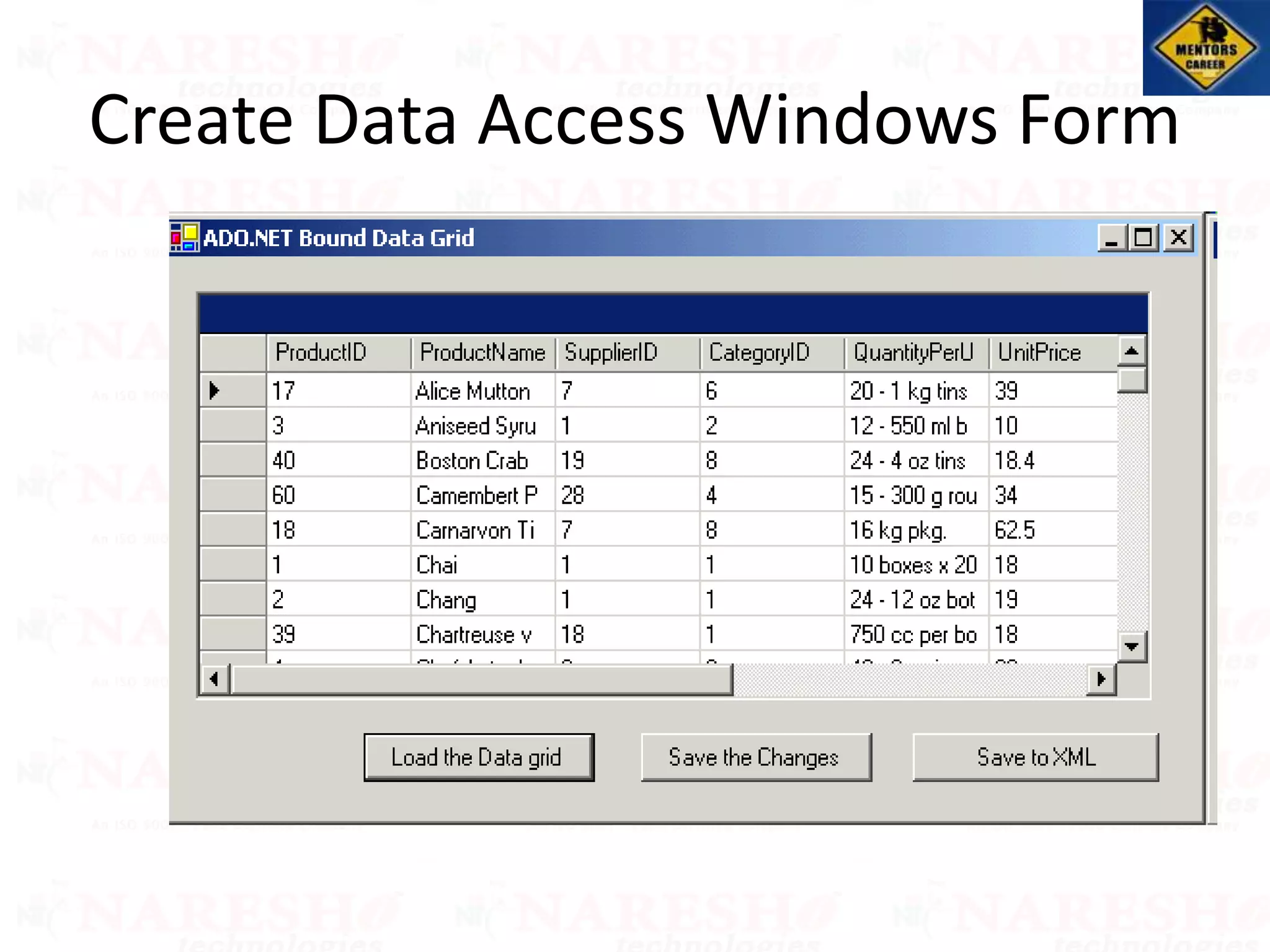Image resolution: width=1270 pixels, height=952 pixels.
Task: Click the form icon in title bar
Action: point(185,238)
